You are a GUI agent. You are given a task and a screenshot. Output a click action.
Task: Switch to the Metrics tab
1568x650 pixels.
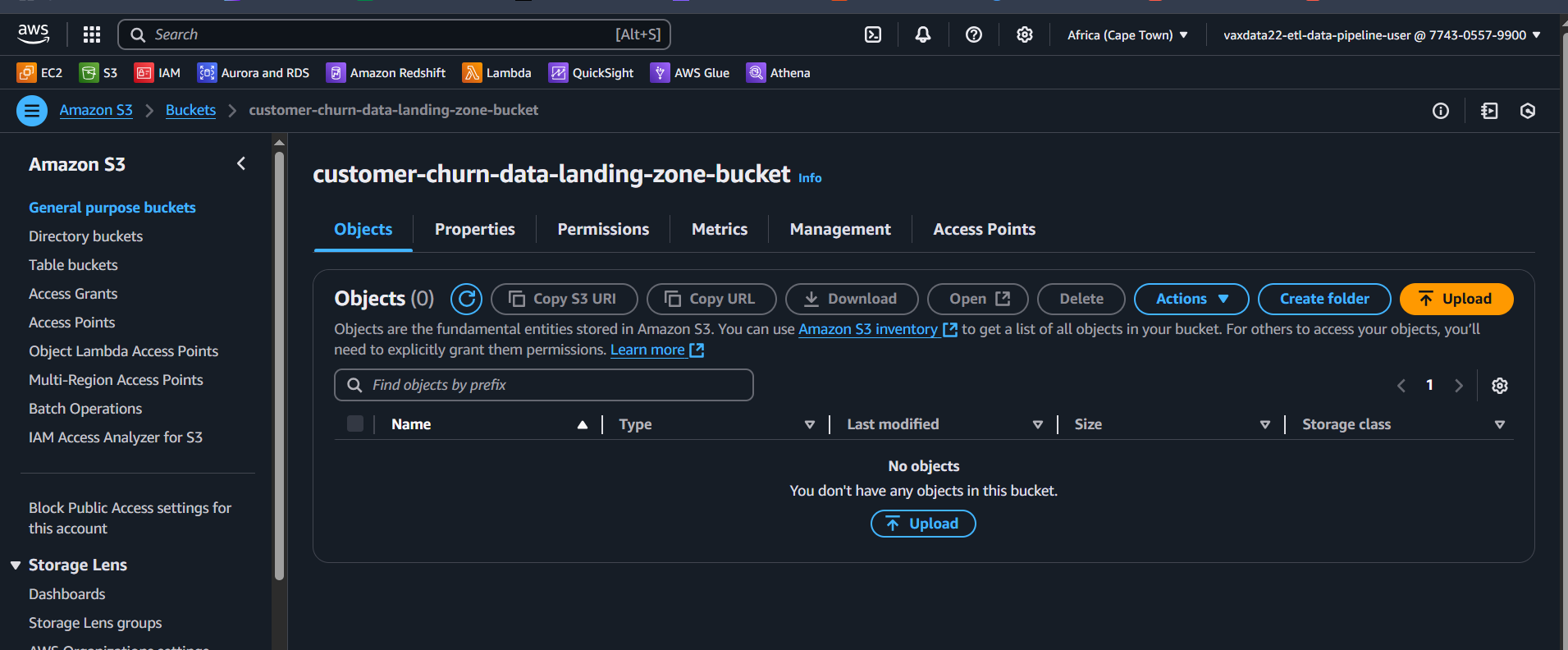(720, 230)
